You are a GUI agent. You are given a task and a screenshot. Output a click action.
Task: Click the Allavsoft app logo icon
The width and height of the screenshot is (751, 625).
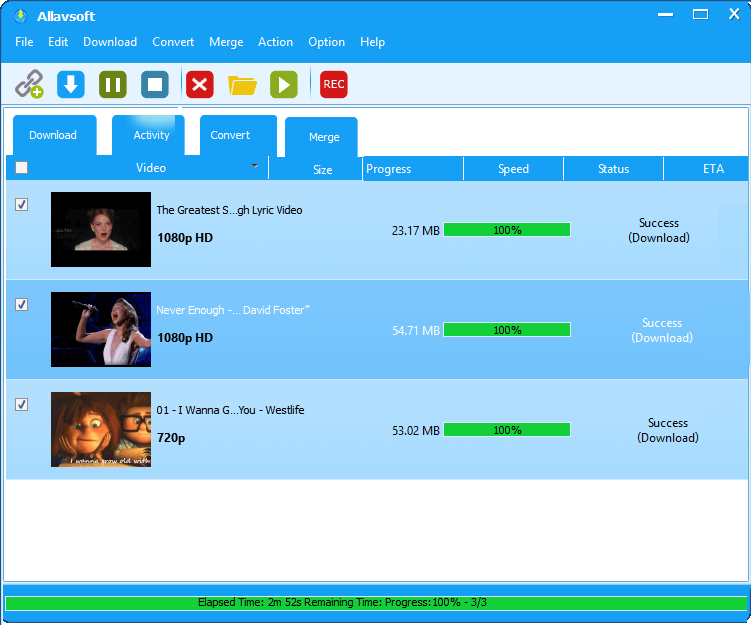(20, 16)
